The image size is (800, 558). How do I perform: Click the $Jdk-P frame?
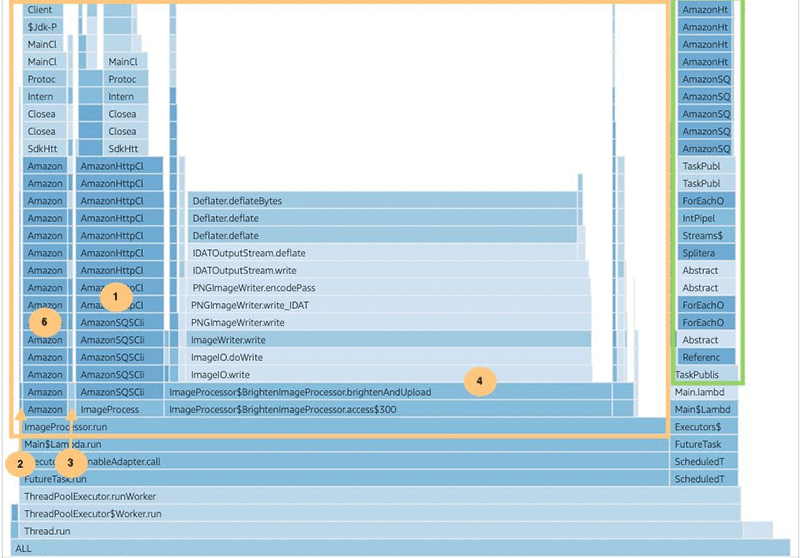(x=43, y=27)
